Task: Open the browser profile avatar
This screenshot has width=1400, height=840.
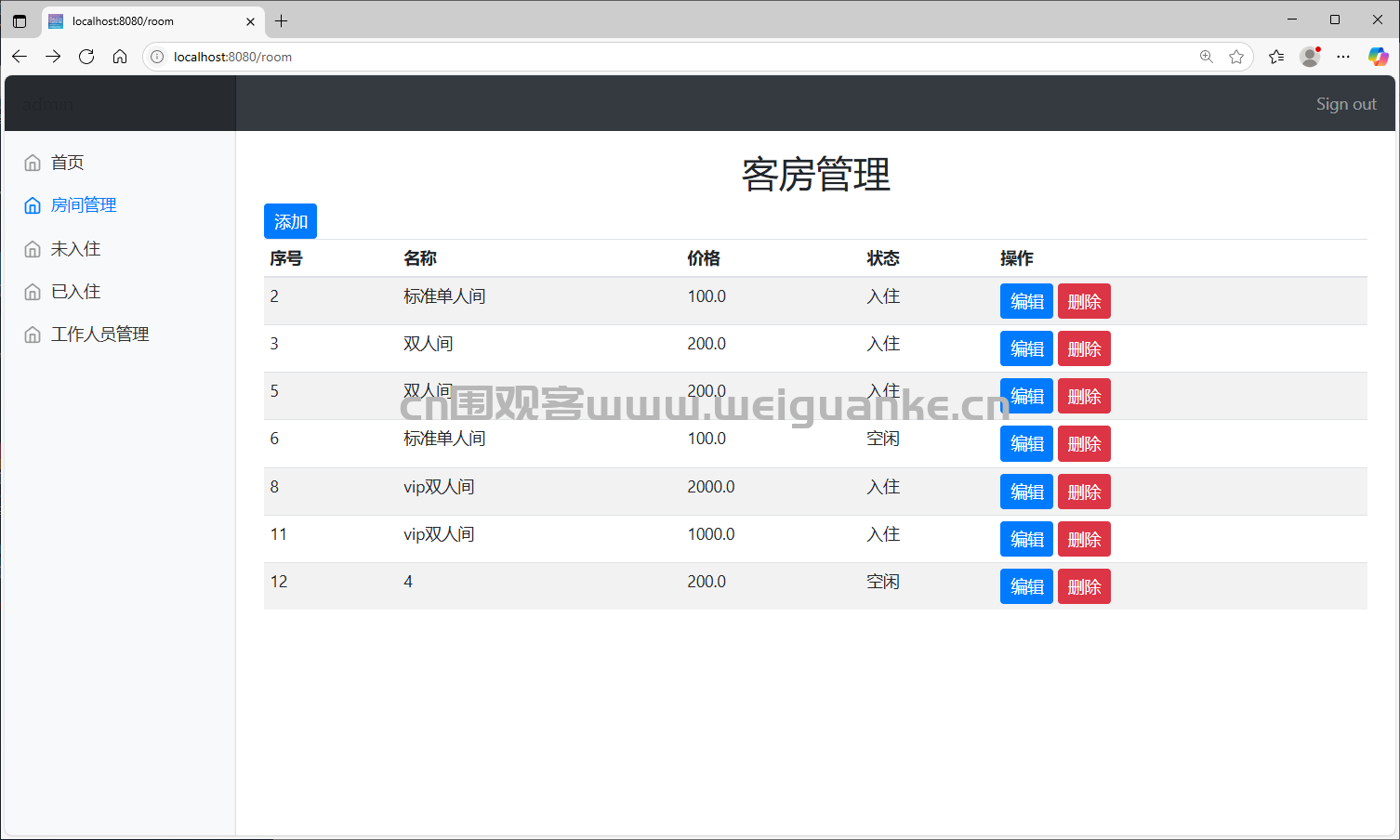Action: tap(1310, 57)
